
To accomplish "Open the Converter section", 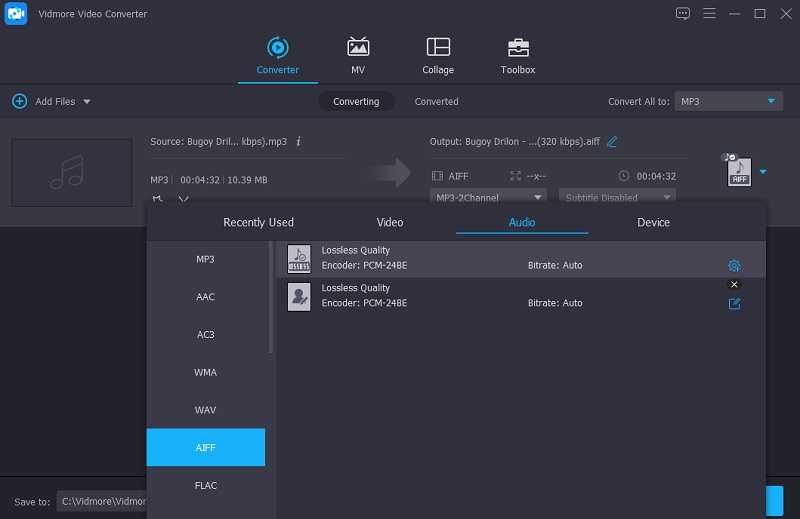I will point(277,56).
